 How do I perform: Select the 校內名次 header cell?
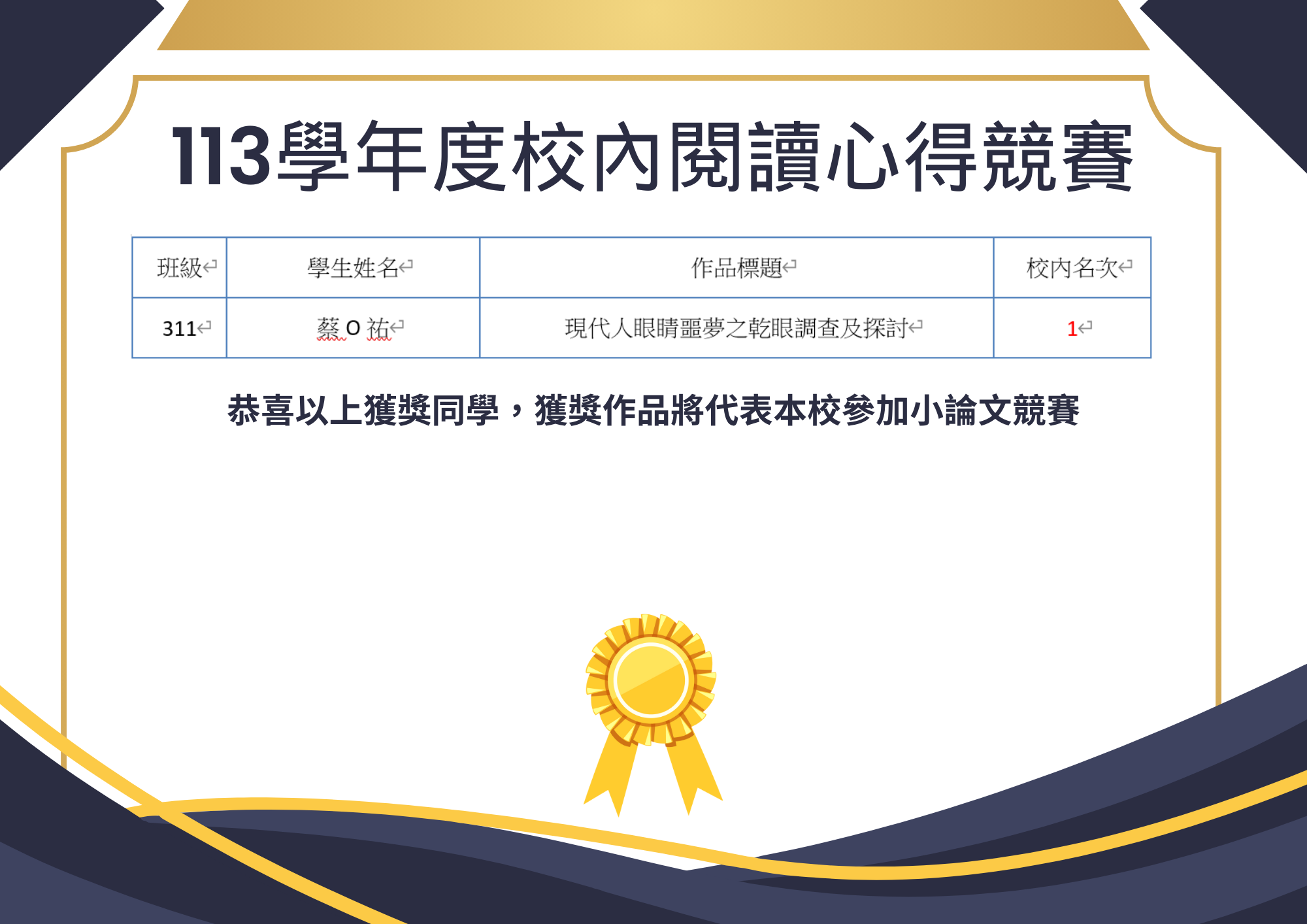(x=1072, y=268)
